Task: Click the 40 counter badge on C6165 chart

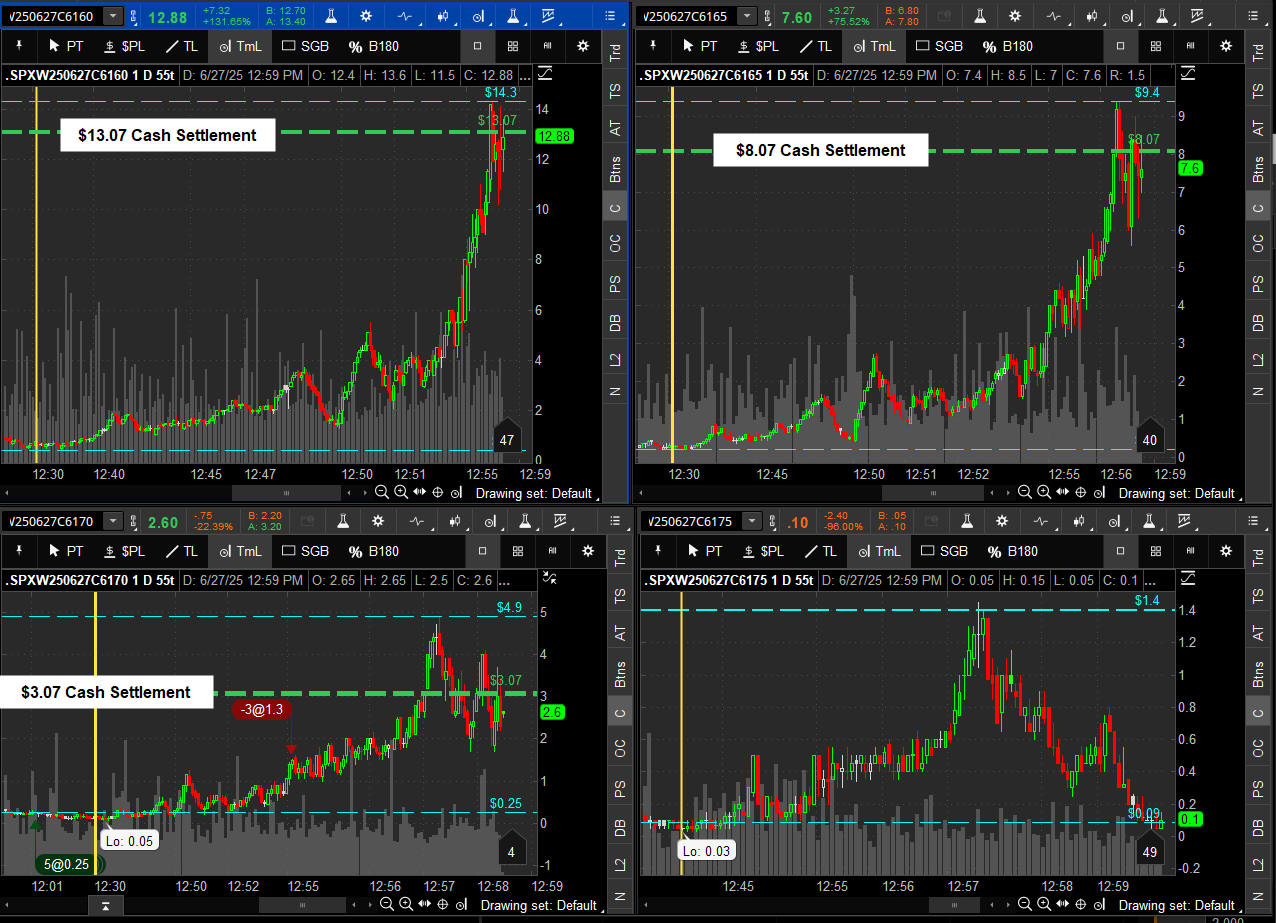Action: pyautogui.click(x=1150, y=438)
